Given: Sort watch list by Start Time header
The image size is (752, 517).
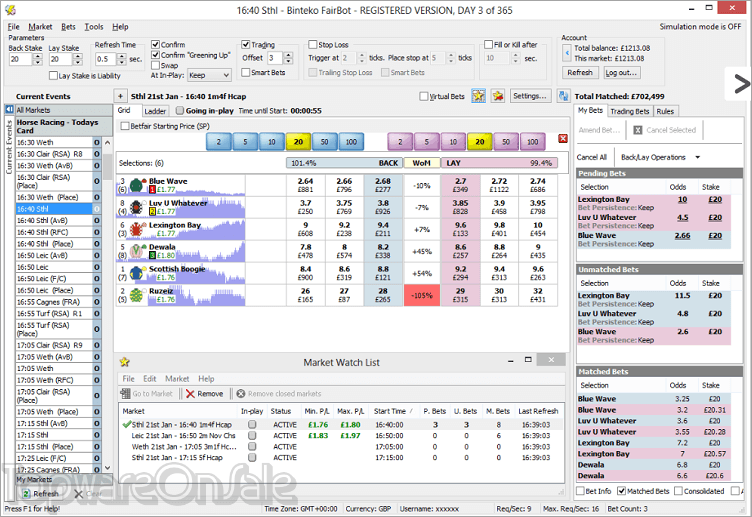Looking at the screenshot, I should (x=393, y=411).
